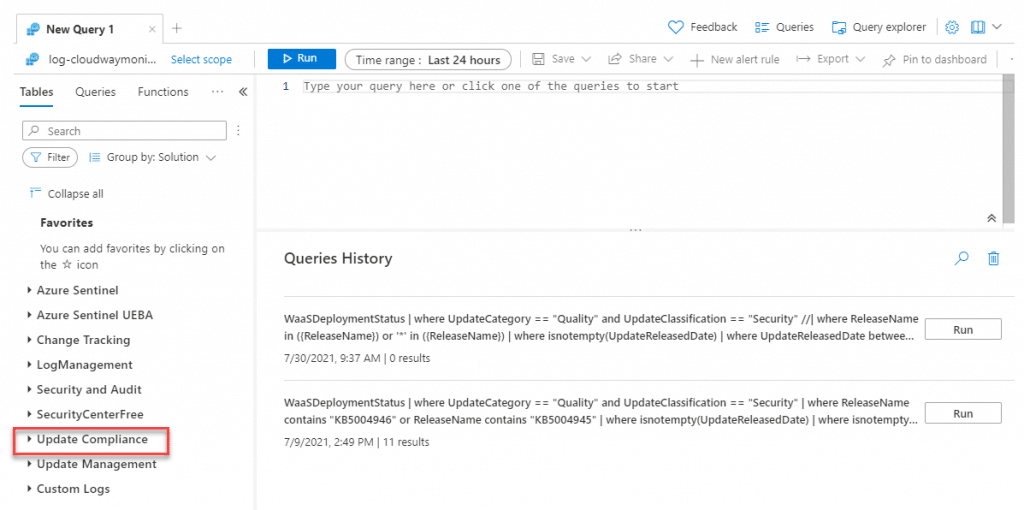Open the documentation book icon
The height and width of the screenshot is (510, 1024).
977,27
